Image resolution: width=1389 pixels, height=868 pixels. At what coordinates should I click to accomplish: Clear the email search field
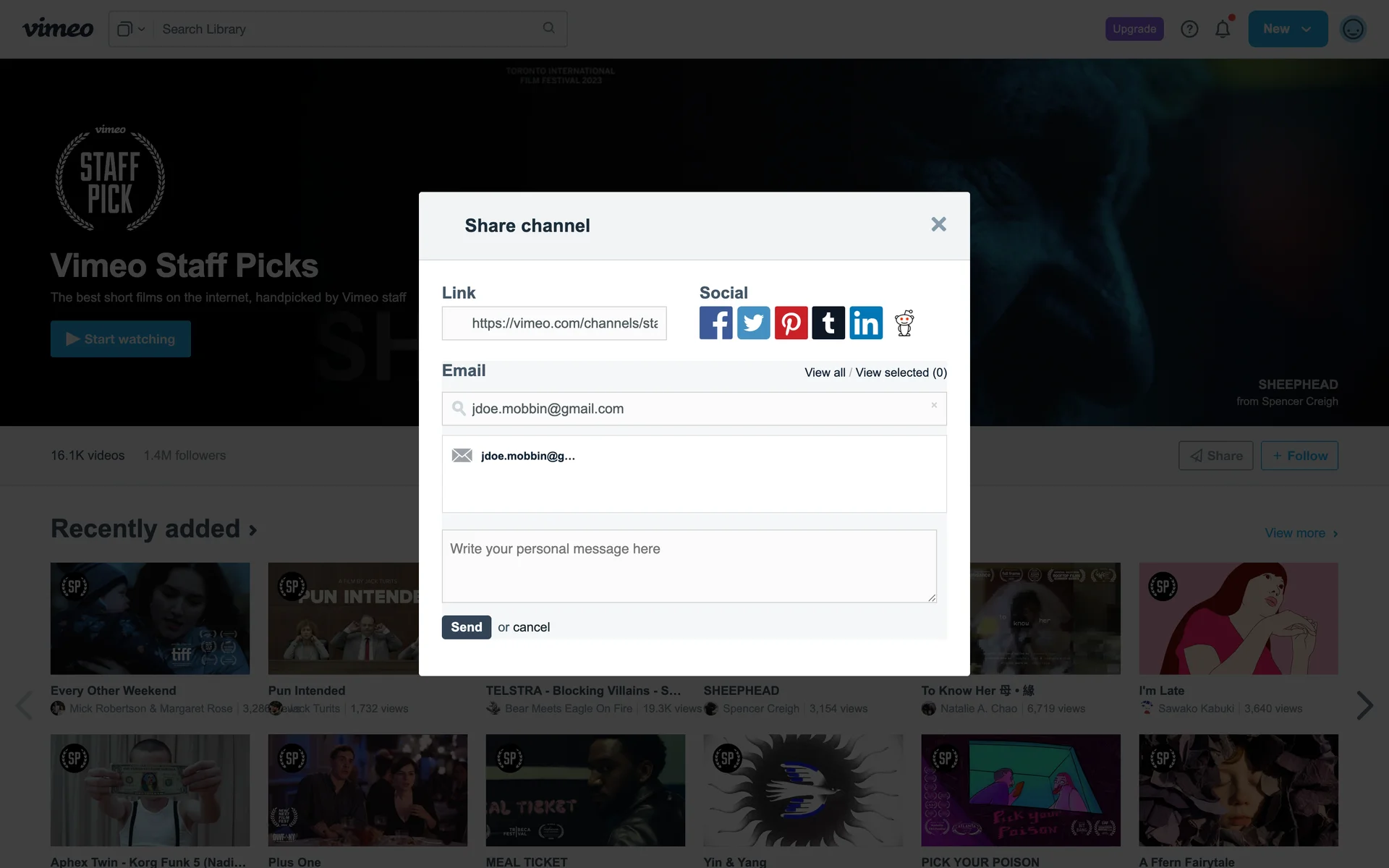[x=934, y=405]
